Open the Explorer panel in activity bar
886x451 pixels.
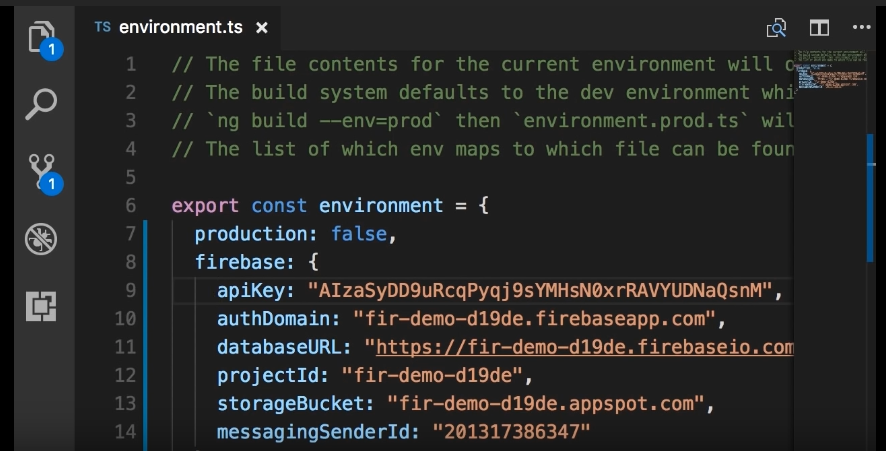click(x=41, y=37)
